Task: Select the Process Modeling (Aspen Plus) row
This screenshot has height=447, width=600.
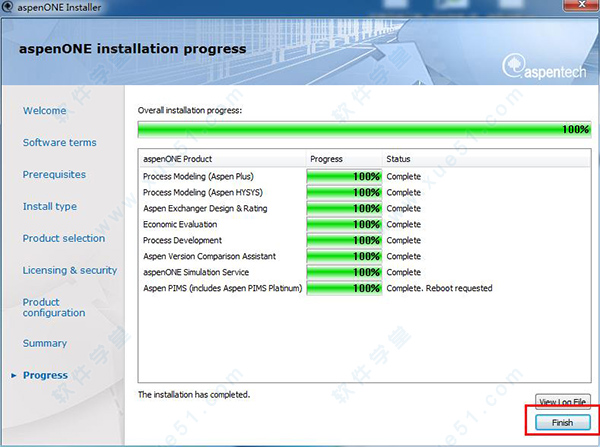Action: pyautogui.click(x=364, y=176)
